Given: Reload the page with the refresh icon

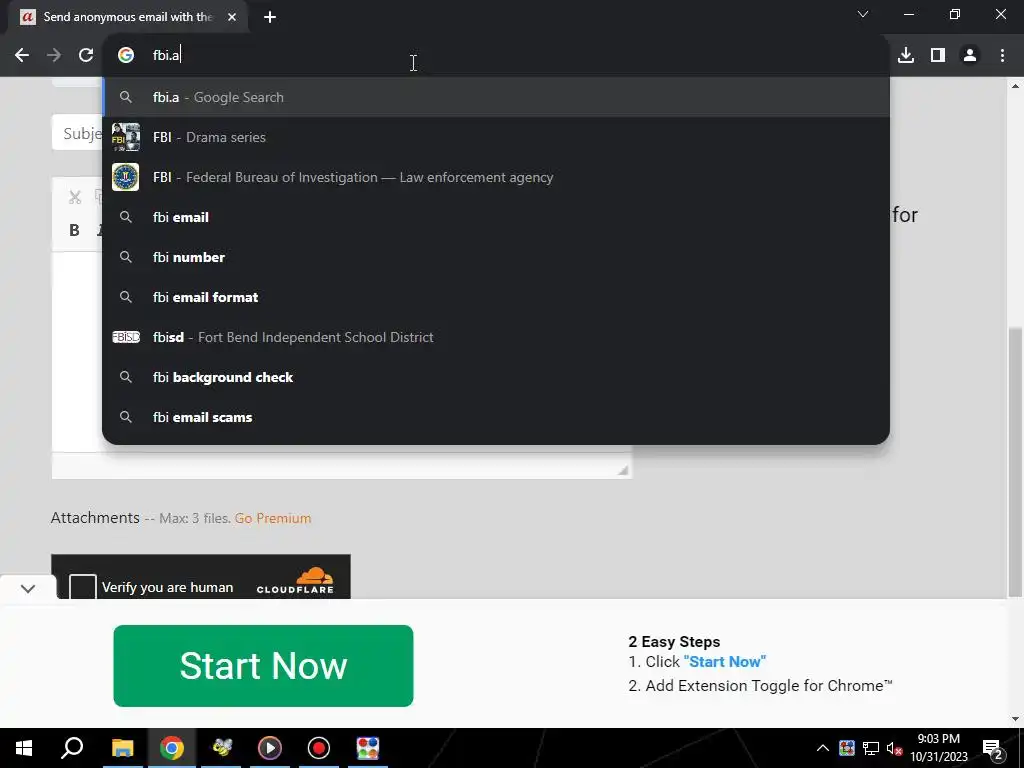Looking at the screenshot, I should click(86, 56).
